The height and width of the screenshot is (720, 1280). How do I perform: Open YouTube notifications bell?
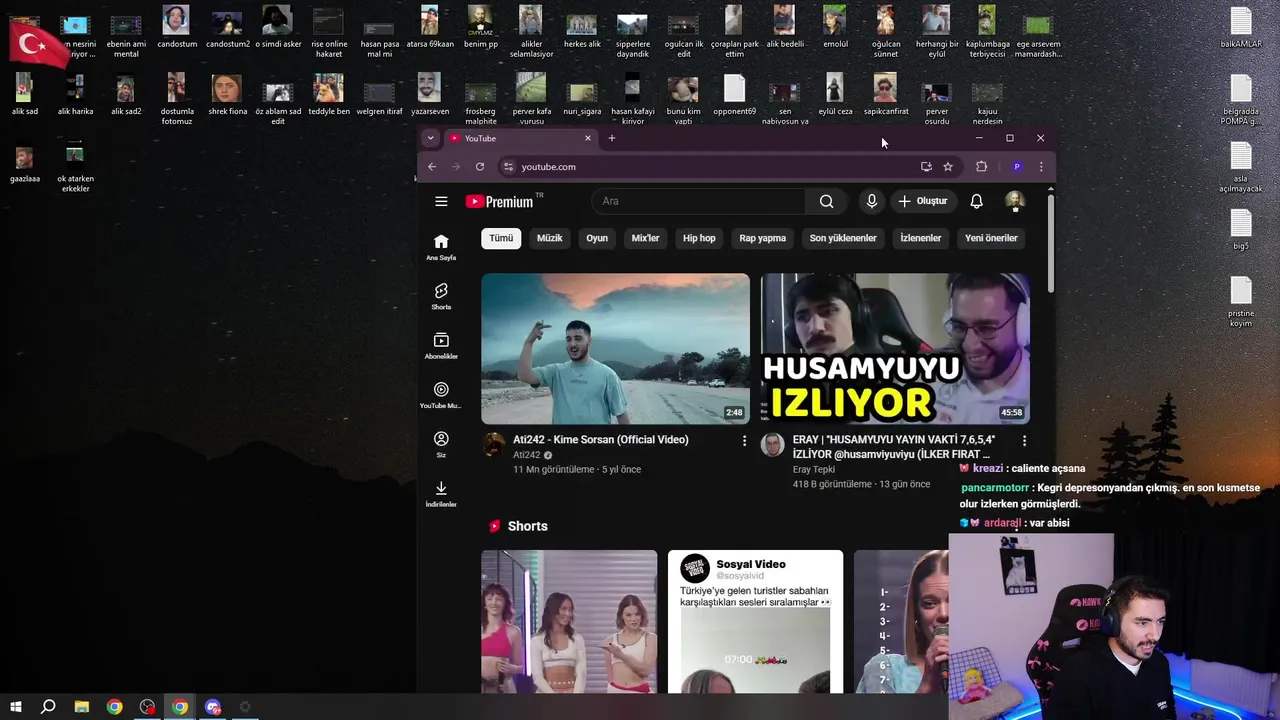click(x=977, y=201)
